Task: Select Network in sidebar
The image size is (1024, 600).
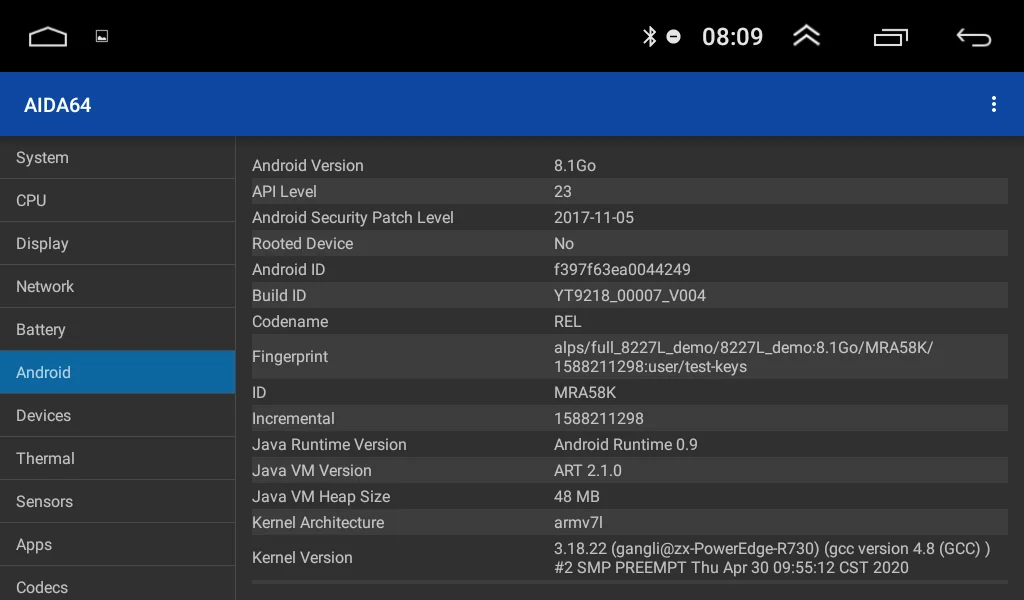Action: [x=118, y=287]
